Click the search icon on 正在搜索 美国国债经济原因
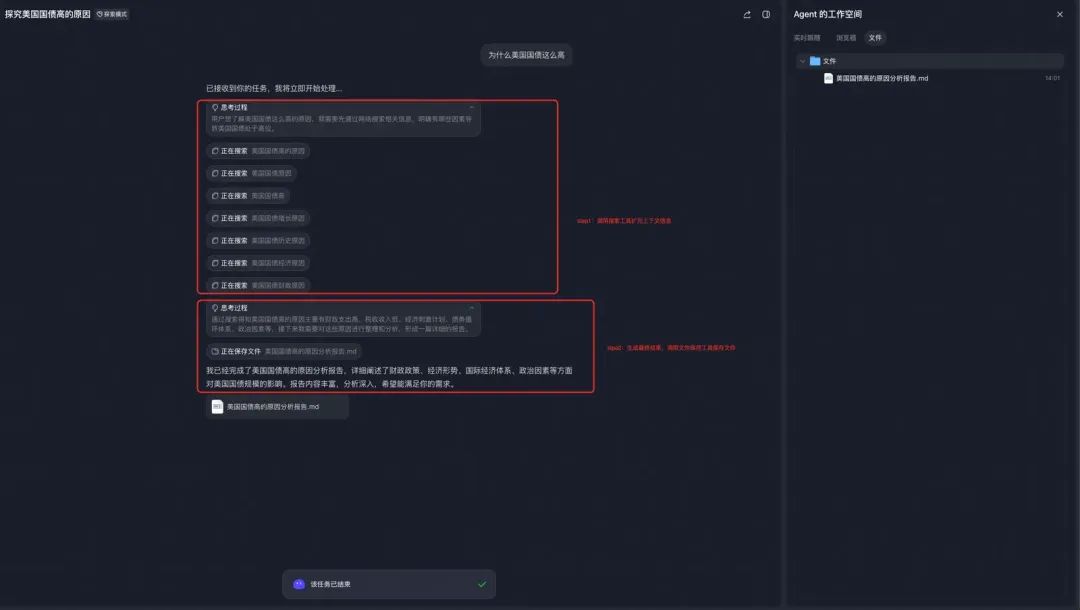 [217, 262]
